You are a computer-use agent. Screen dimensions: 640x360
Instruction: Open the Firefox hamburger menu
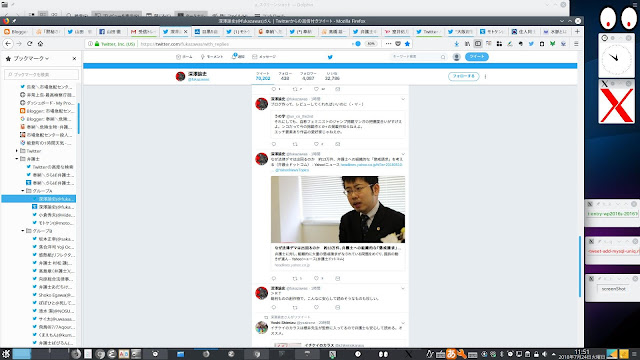(x=576, y=44)
